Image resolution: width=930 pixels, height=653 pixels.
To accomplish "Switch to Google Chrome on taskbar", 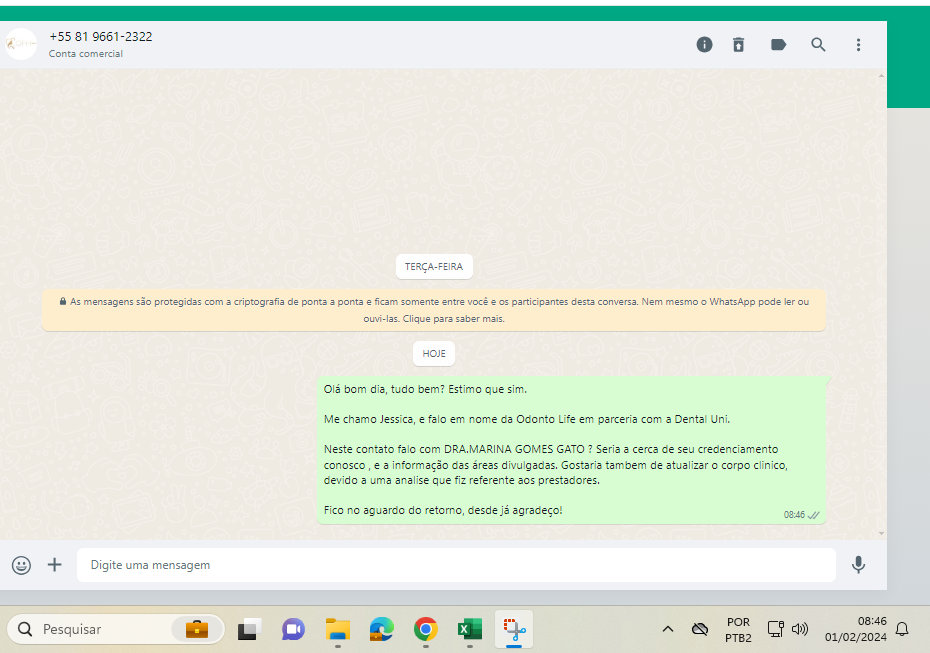I will tap(426, 629).
